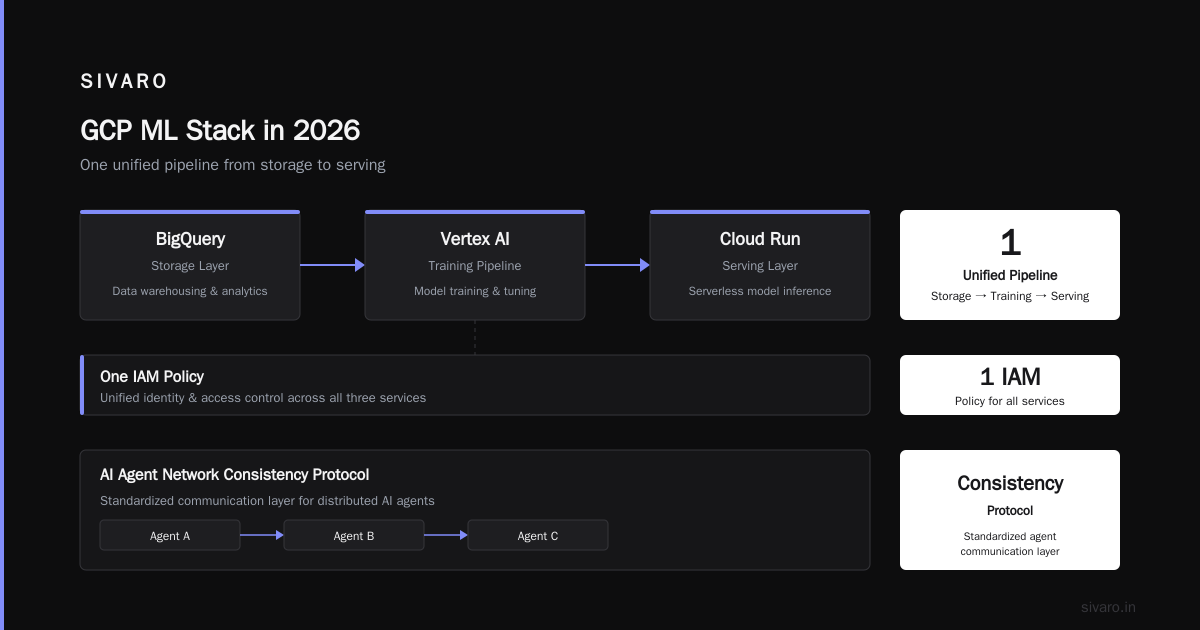The width and height of the screenshot is (1200, 630).
Task: Click subtitle "One unified pipeline from storage to serving"
Action: 233,165
